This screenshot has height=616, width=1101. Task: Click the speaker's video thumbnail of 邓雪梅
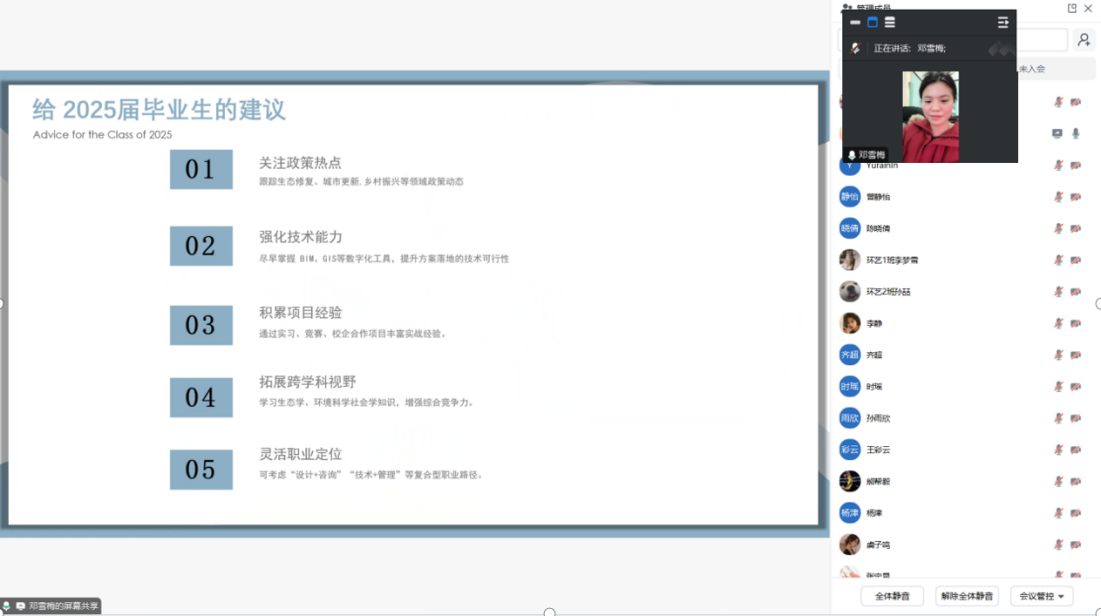(930, 115)
